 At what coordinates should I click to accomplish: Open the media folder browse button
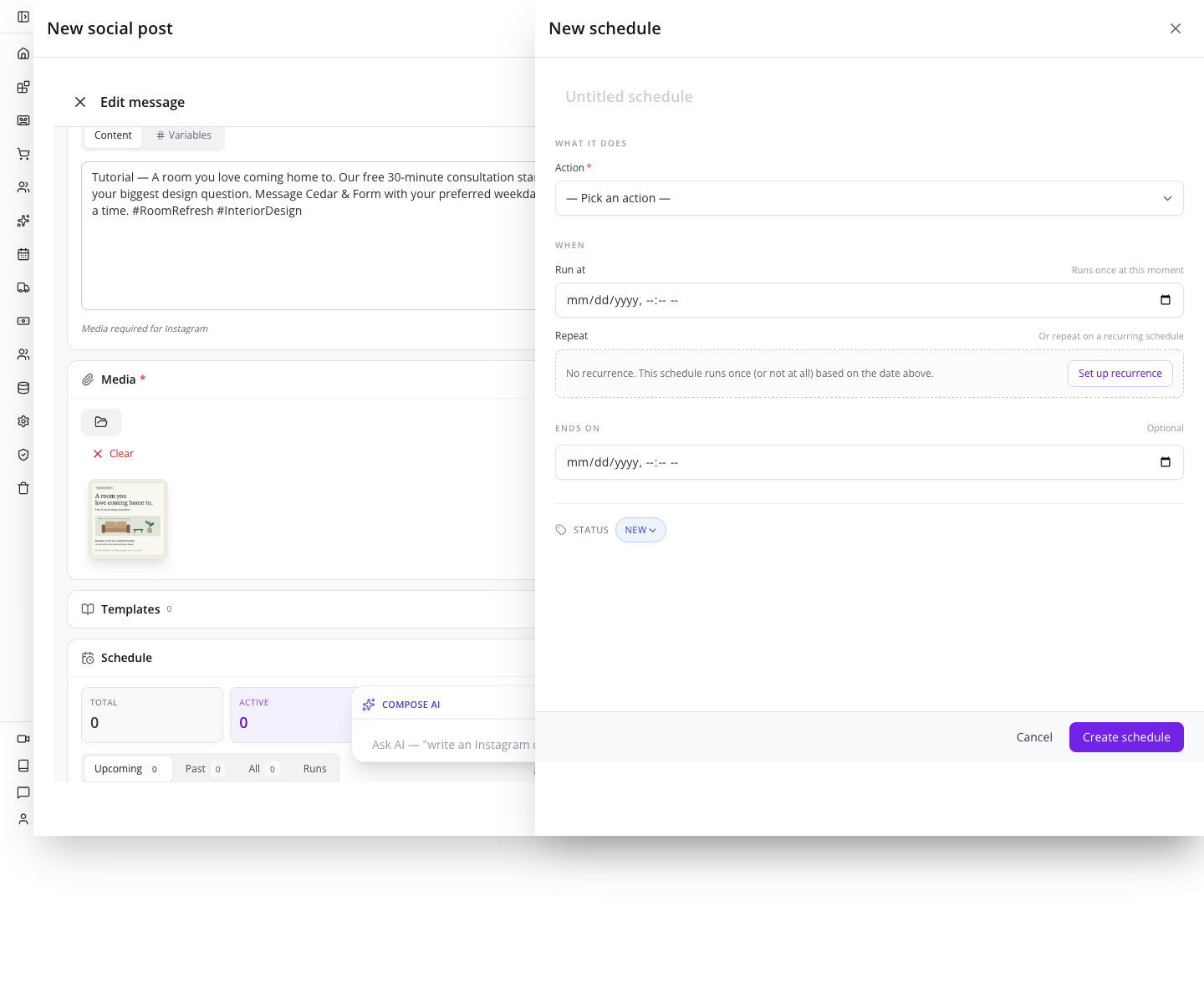101,422
